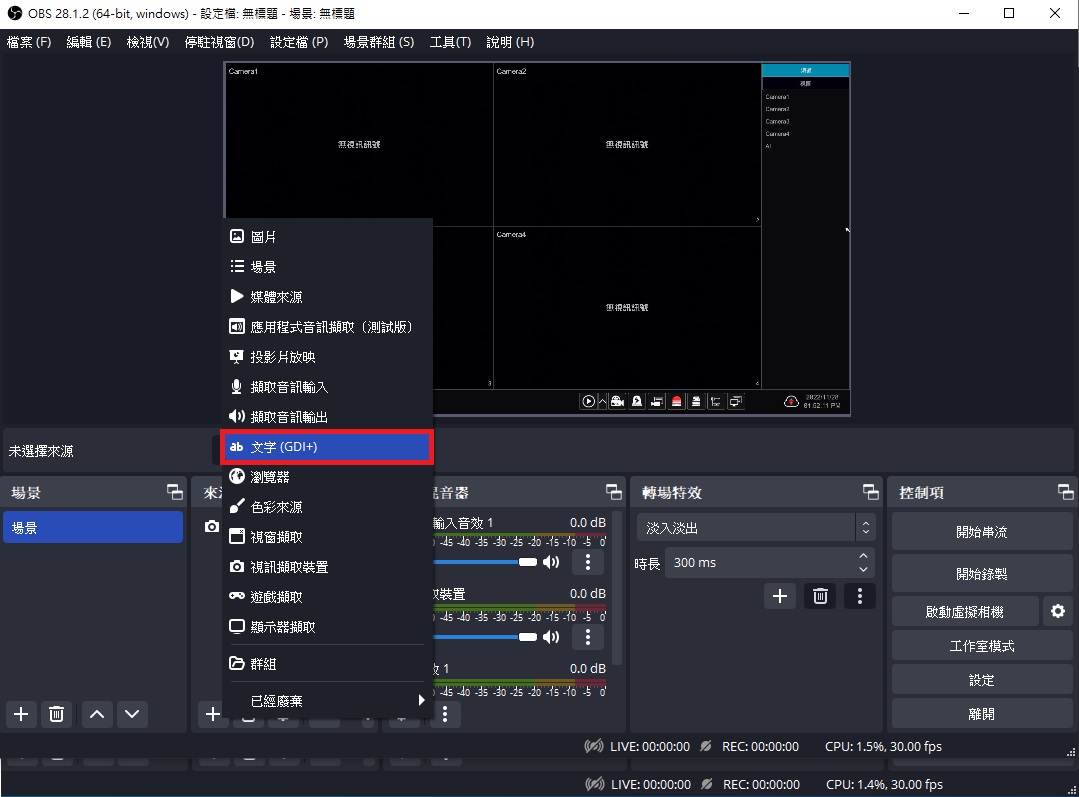Screen dimensions: 1079x797
Task: Mute the 裝置 audio track speaker icon
Action: tap(551, 637)
